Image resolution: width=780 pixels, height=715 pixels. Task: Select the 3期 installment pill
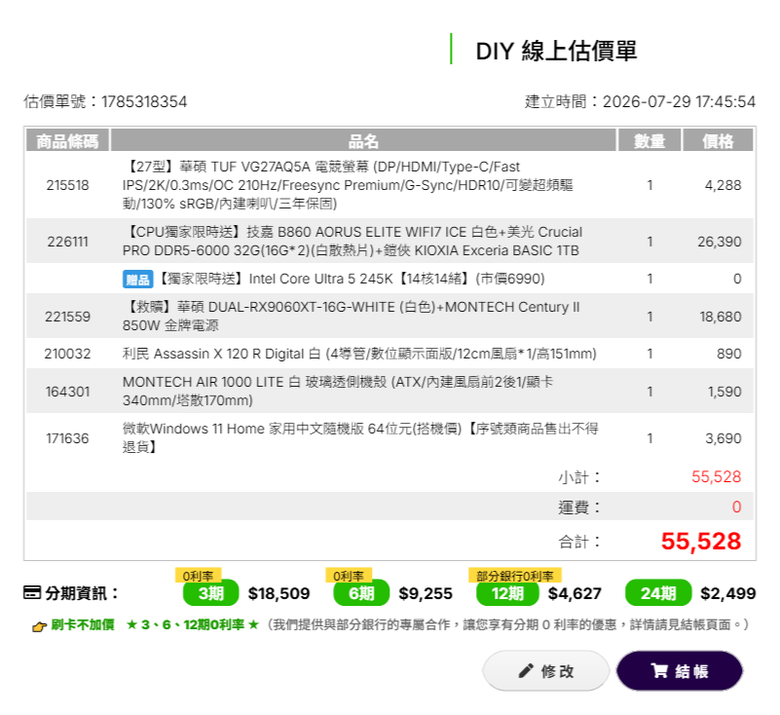click(211, 593)
